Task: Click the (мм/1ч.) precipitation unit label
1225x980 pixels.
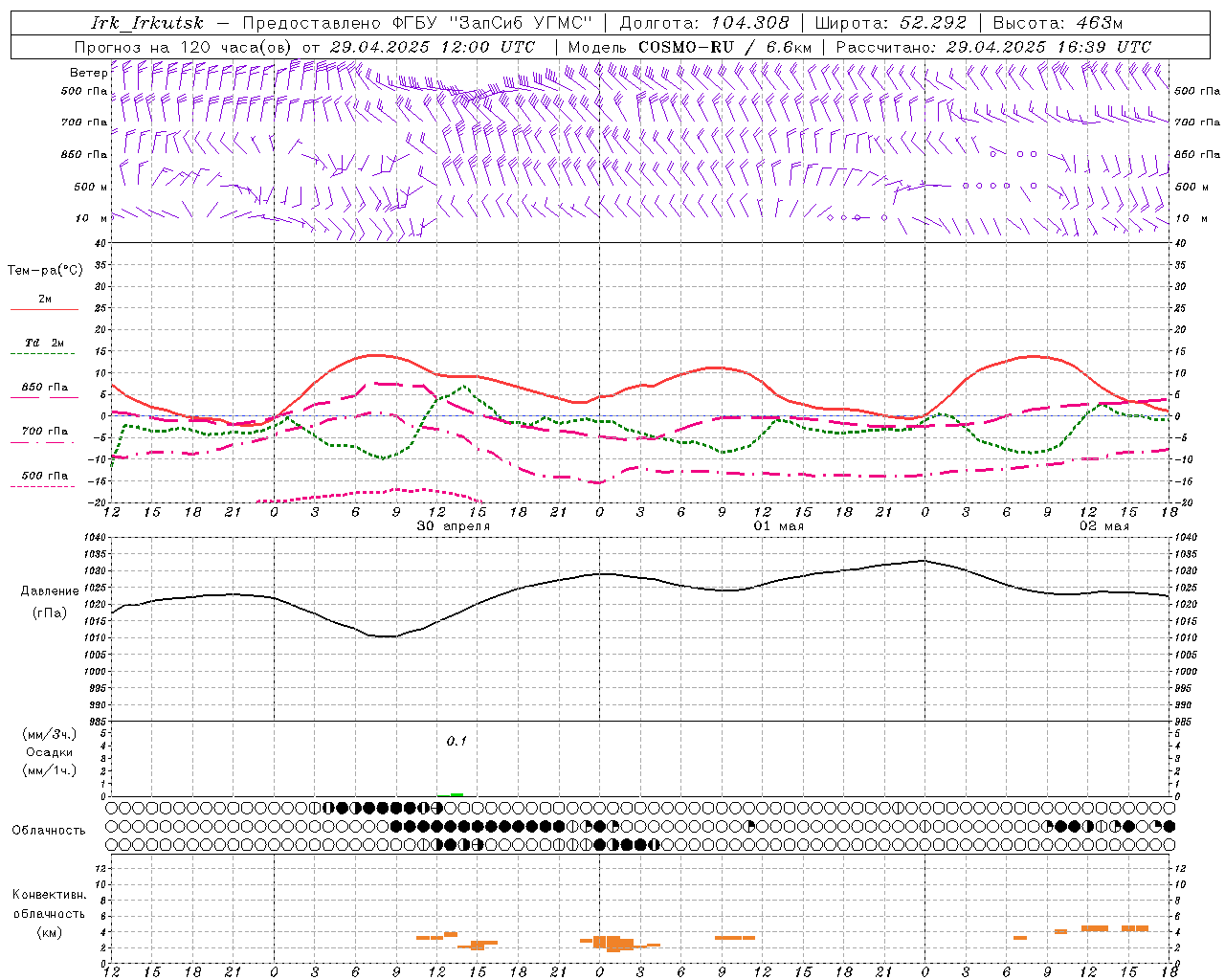Action: pos(50,770)
